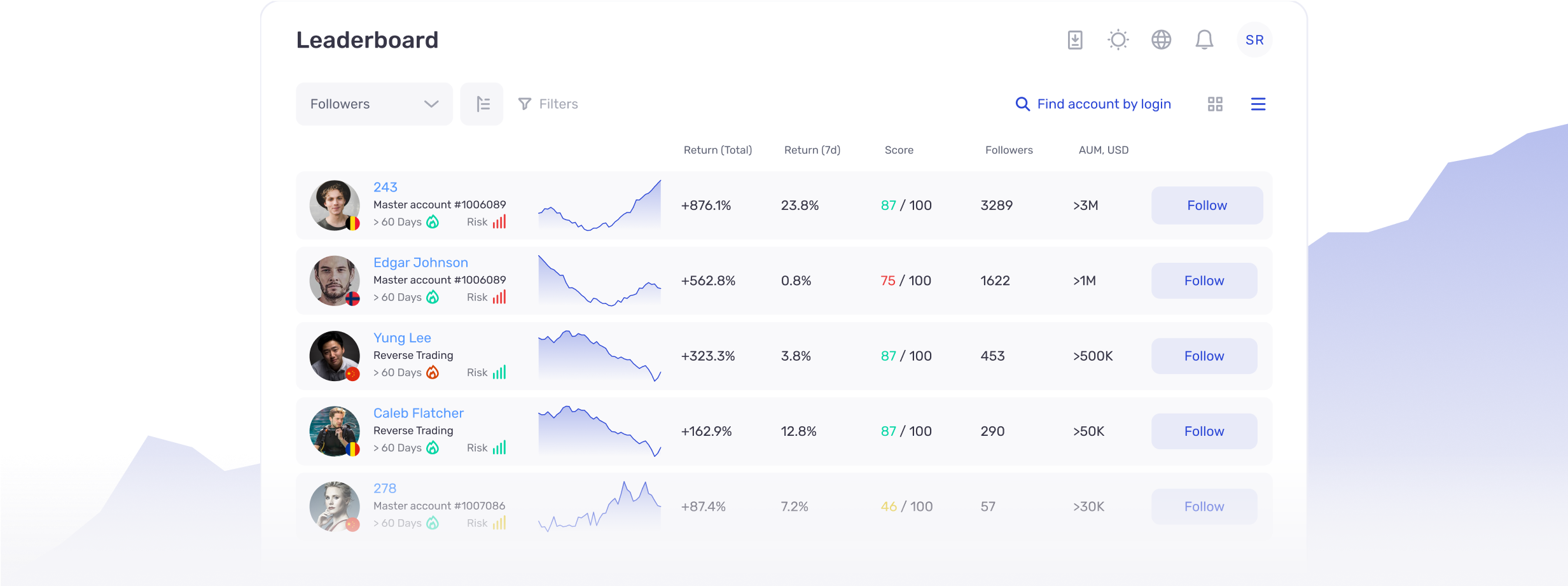Click Yung Lee's performance chart
The image size is (1568, 586).
point(599,356)
